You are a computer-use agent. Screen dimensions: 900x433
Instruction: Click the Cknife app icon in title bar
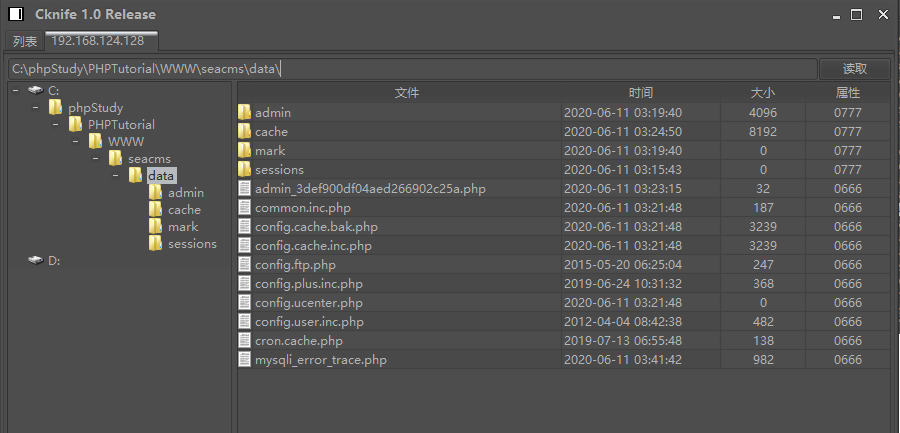click(16, 14)
